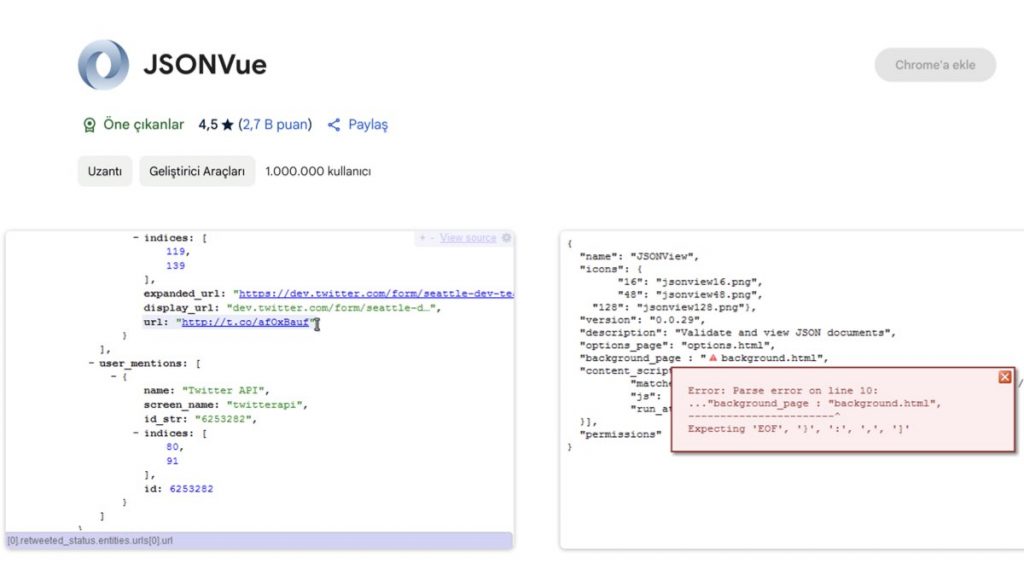Click the "description" line in JSON
Screen dimensions: 1024x576
(737, 333)
